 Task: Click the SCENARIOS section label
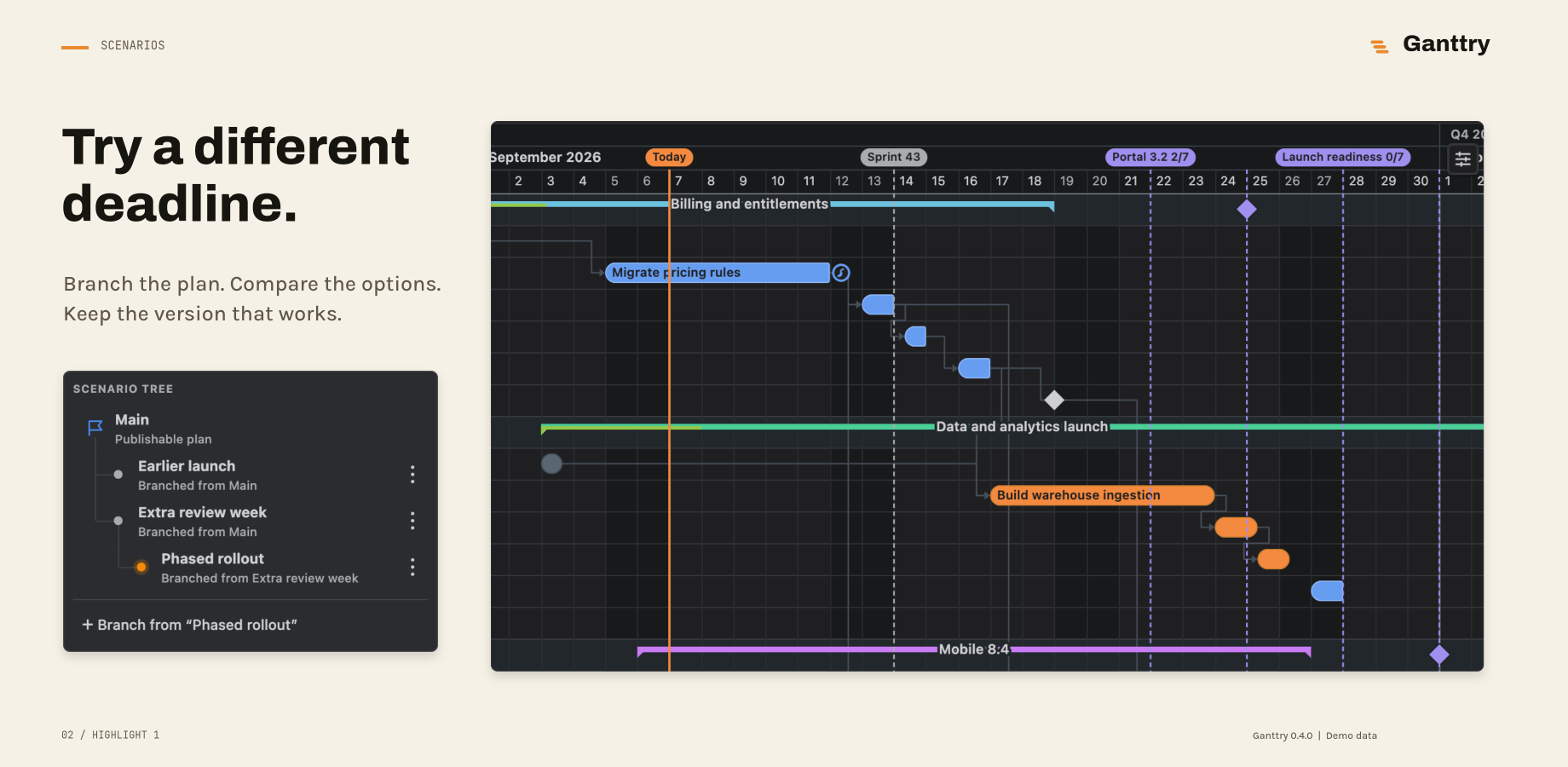(x=133, y=46)
